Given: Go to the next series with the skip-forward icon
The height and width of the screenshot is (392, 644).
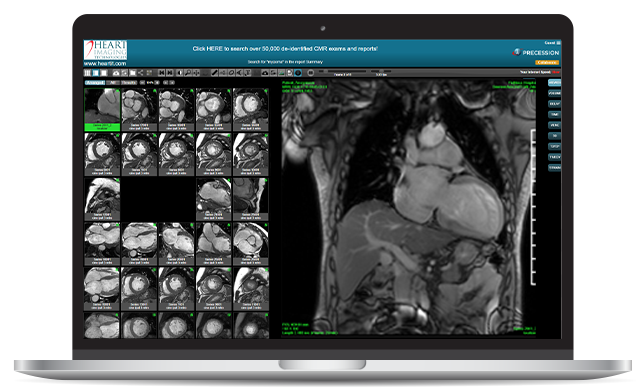Looking at the screenshot, I should [170, 73].
